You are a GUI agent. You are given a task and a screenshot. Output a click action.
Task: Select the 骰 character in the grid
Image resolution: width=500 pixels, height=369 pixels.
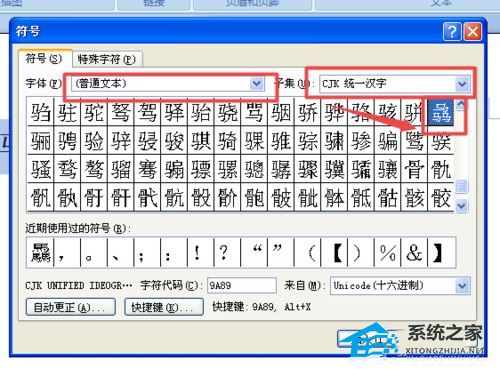[x=200, y=197]
